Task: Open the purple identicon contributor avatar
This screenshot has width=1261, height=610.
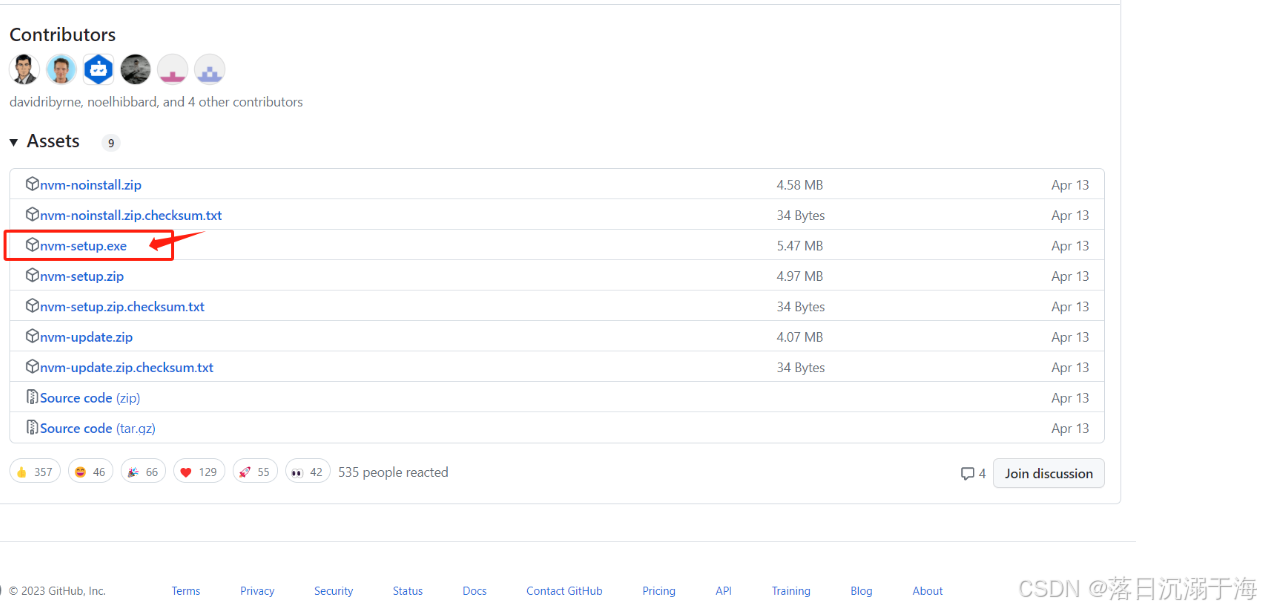Action: 209,69
